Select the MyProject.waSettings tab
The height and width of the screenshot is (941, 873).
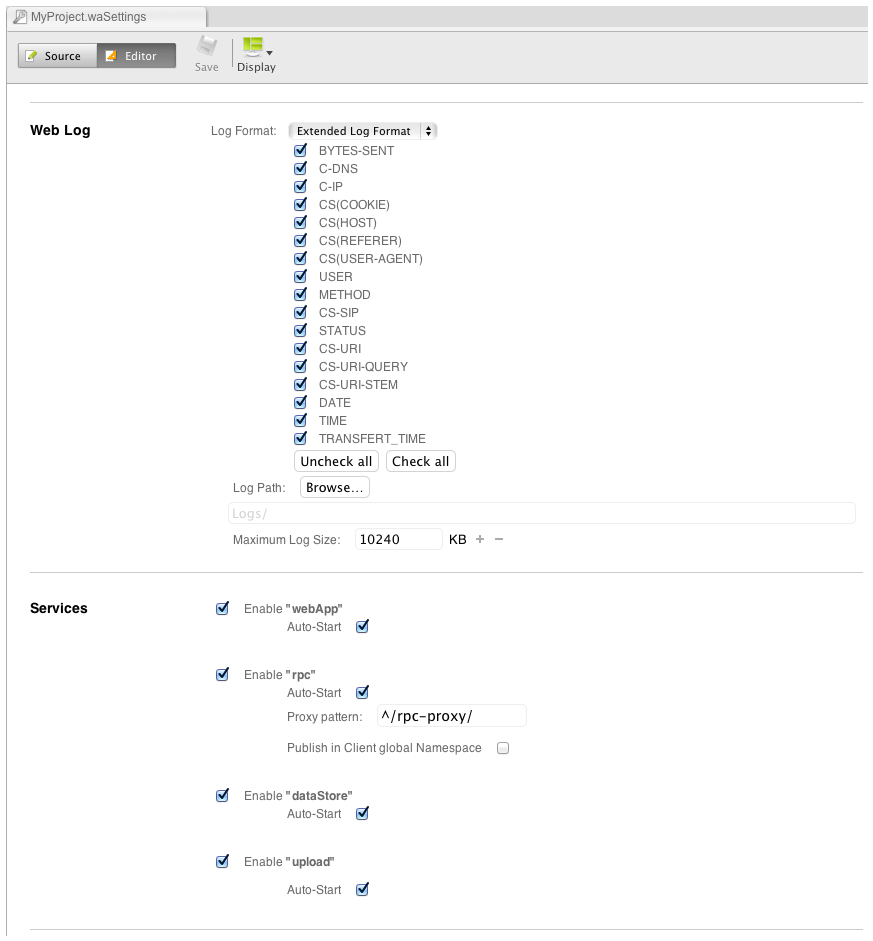point(106,17)
